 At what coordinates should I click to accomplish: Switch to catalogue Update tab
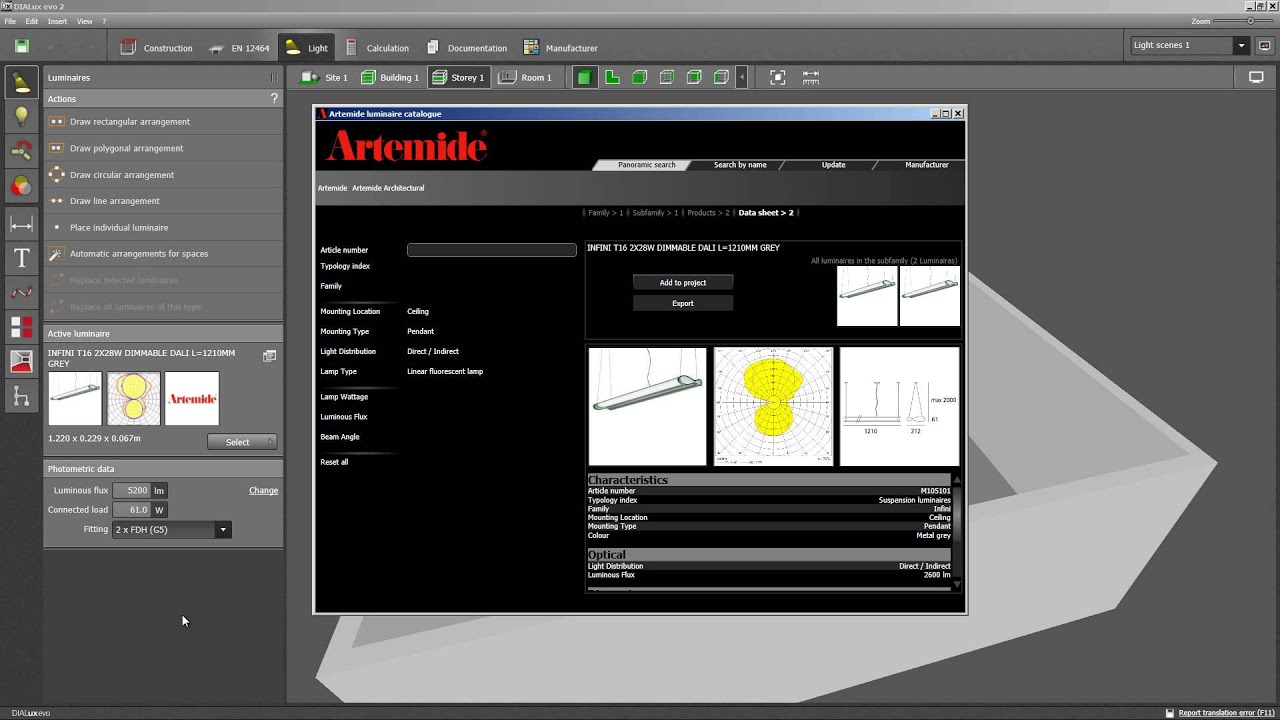[x=833, y=165]
